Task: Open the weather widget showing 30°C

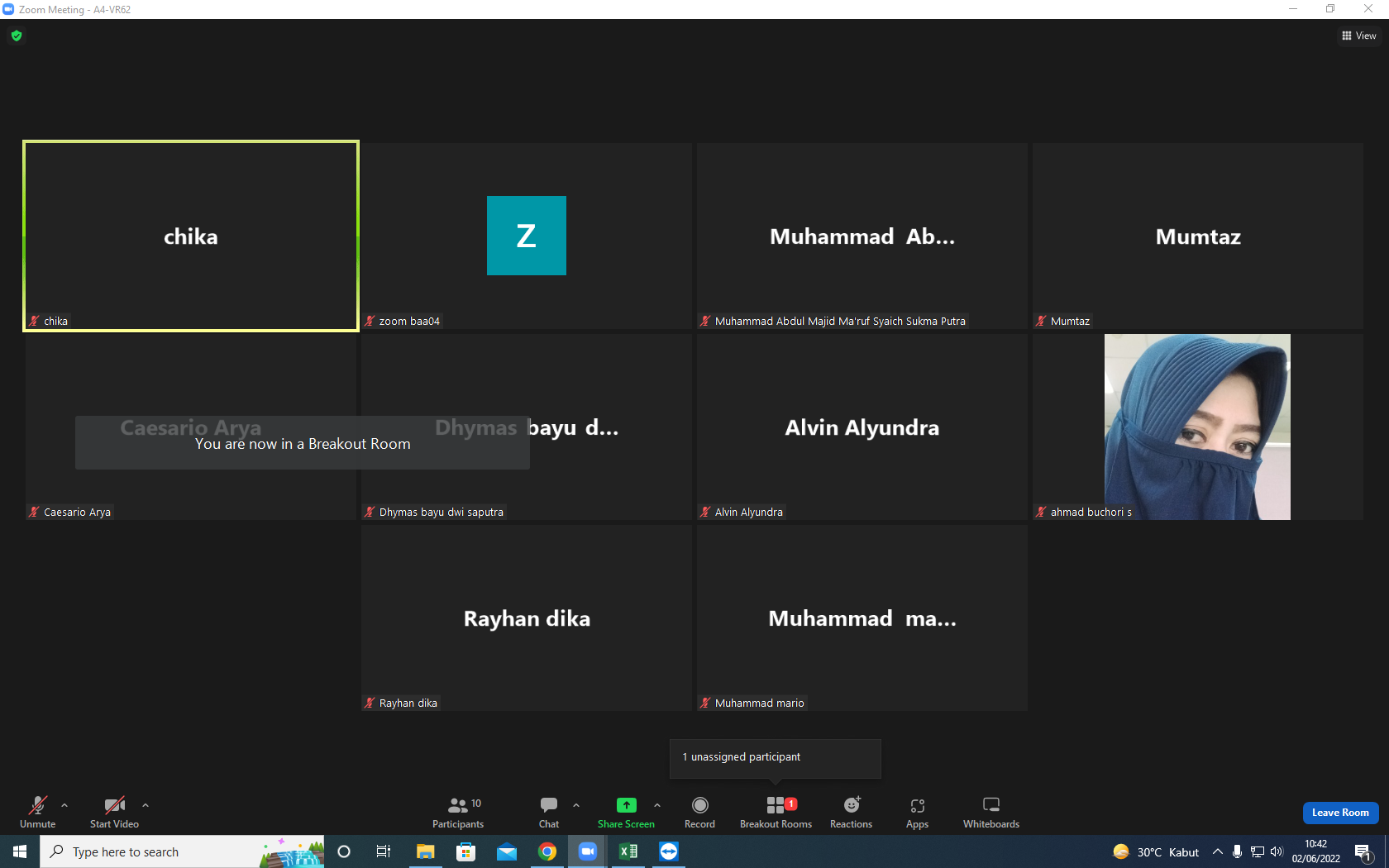Action: tap(1156, 851)
